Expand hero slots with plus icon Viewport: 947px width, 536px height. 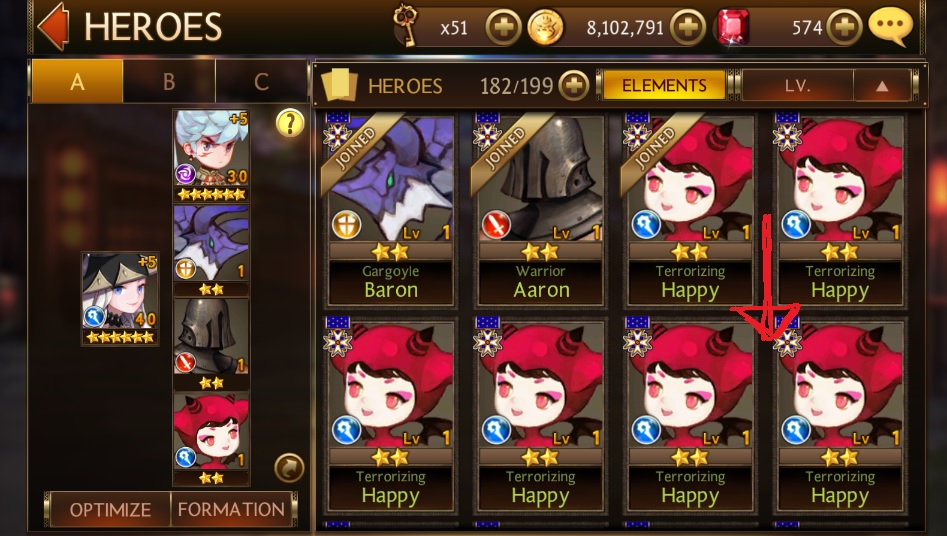pos(573,85)
